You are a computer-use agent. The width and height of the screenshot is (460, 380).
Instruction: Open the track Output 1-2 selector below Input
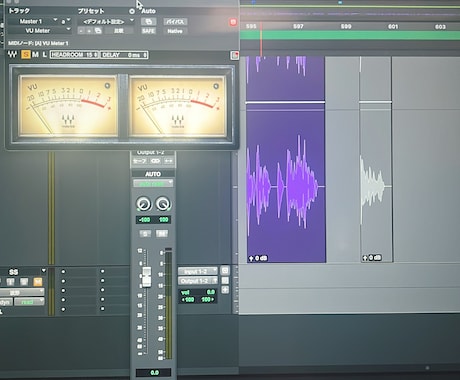(x=198, y=281)
